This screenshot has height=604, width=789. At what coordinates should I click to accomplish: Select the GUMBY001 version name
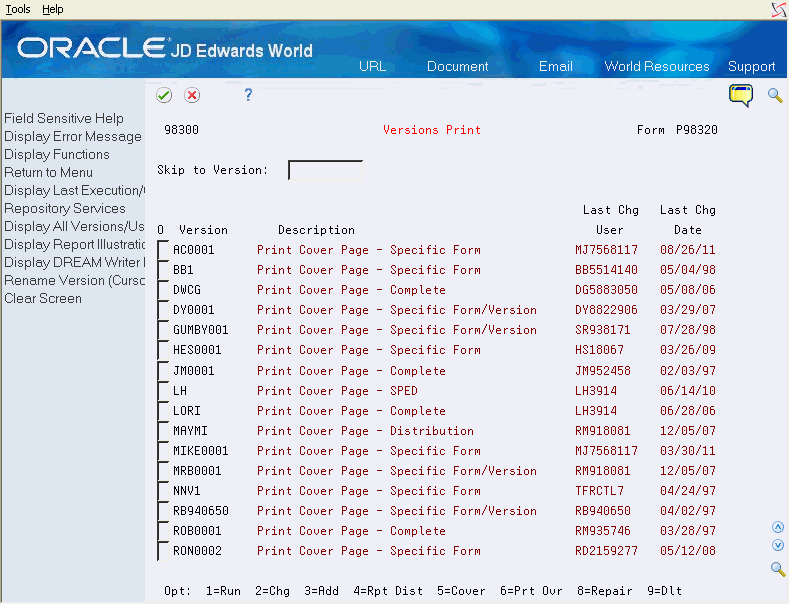coord(201,330)
